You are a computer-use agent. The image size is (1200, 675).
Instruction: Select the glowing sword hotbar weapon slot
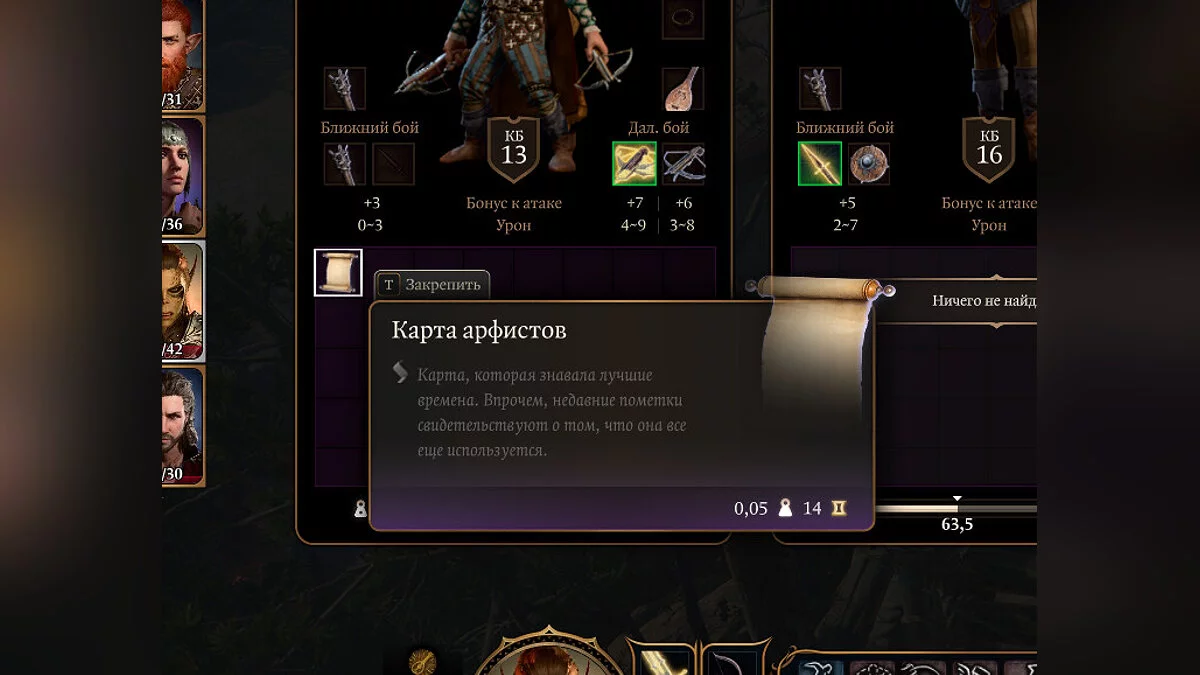(x=662, y=661)
